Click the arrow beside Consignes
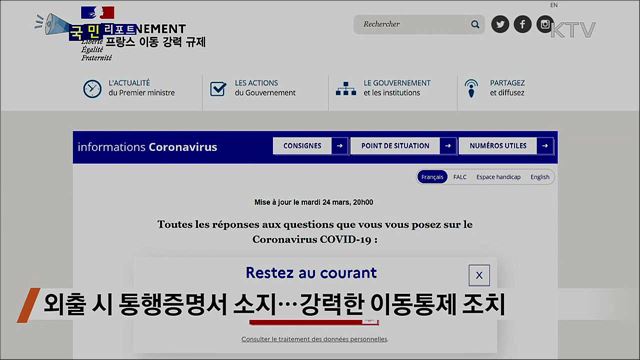 point(340,146)
